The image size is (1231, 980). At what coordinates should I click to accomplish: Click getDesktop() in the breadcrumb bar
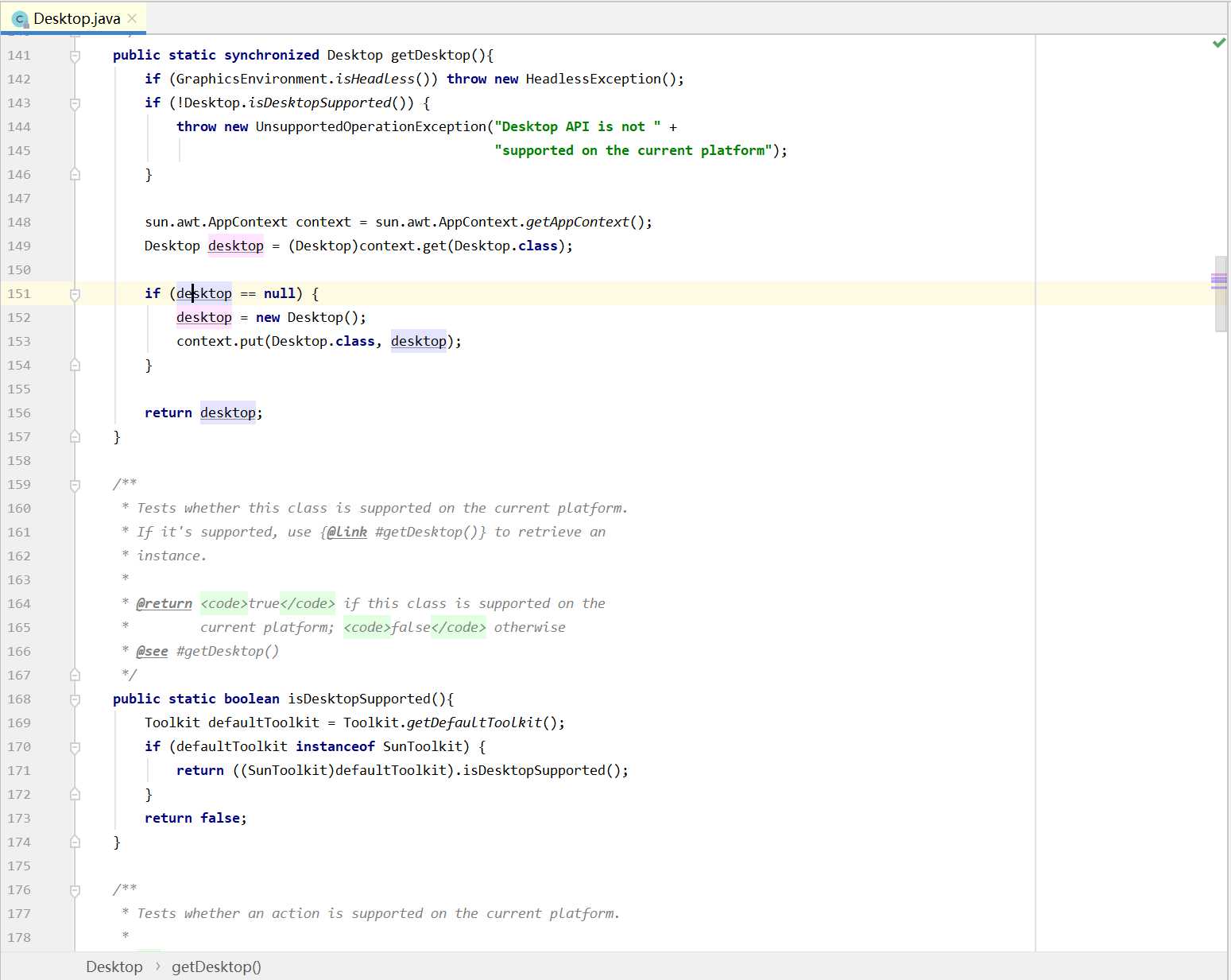pos(216,966)
